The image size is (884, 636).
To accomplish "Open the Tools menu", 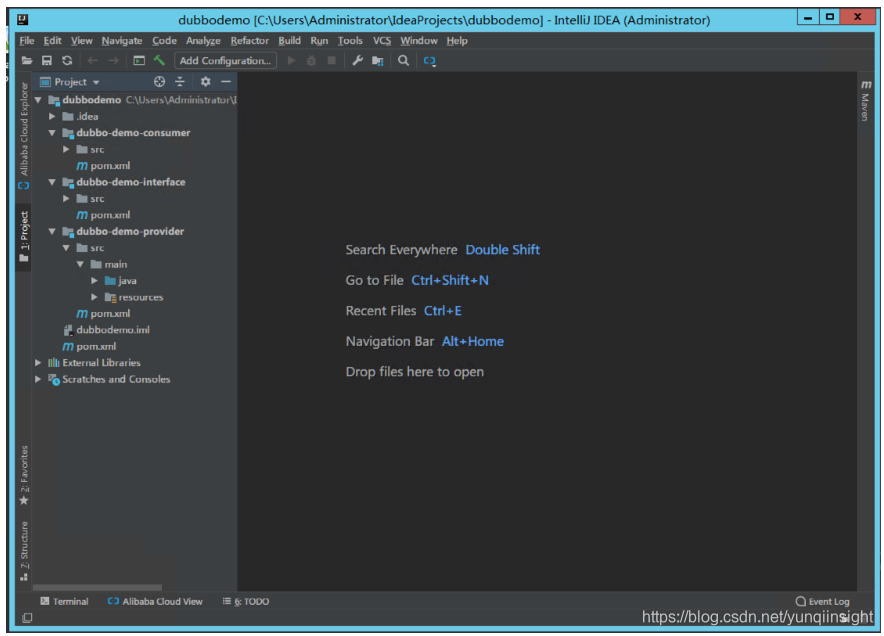I will pos(350,41).
